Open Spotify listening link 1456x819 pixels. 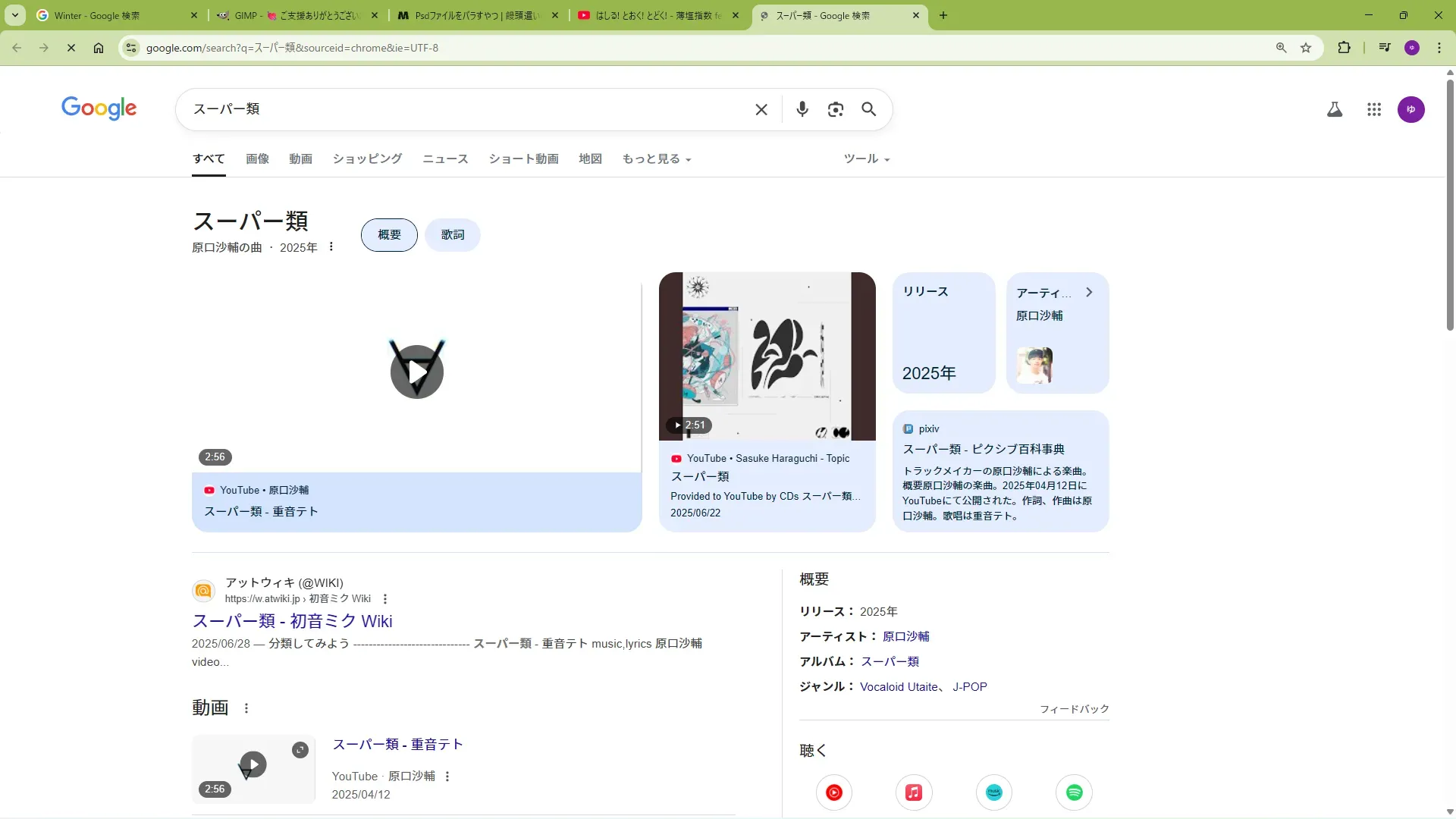[1074, 792]
